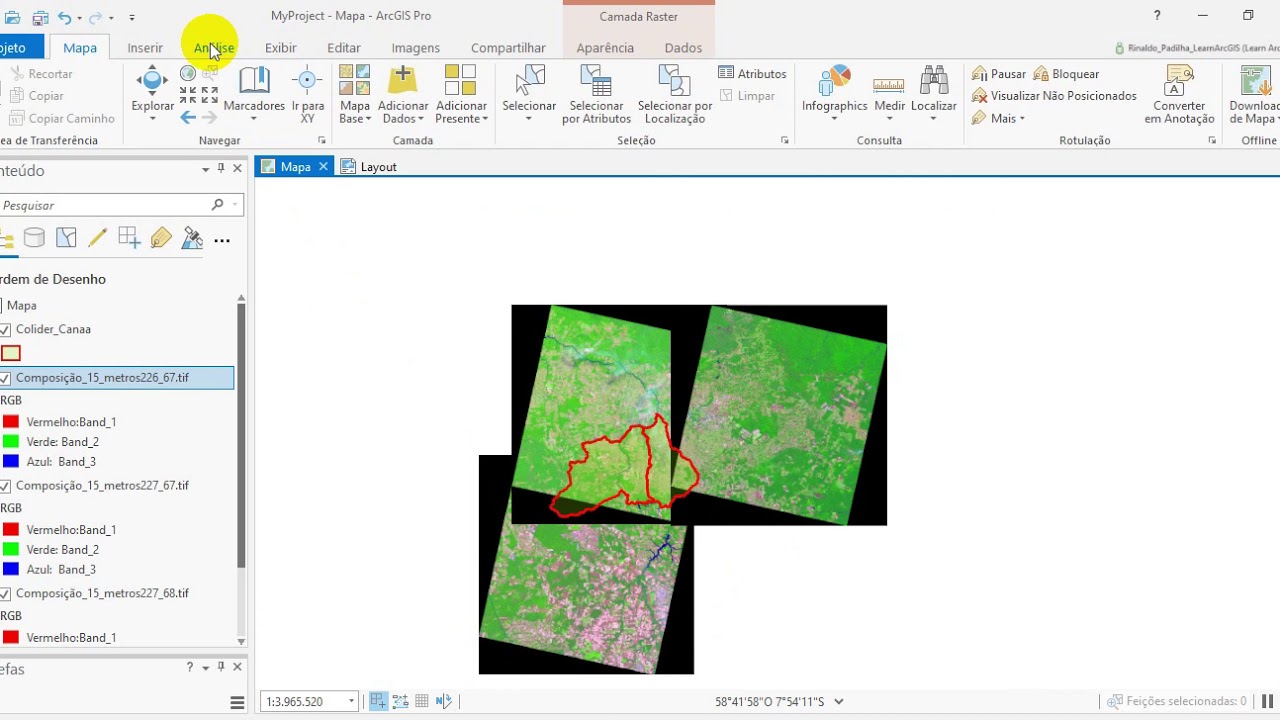Click the Bloquear labels button
This screenshot has width=1280, height=720.
tap(1067, 74)
